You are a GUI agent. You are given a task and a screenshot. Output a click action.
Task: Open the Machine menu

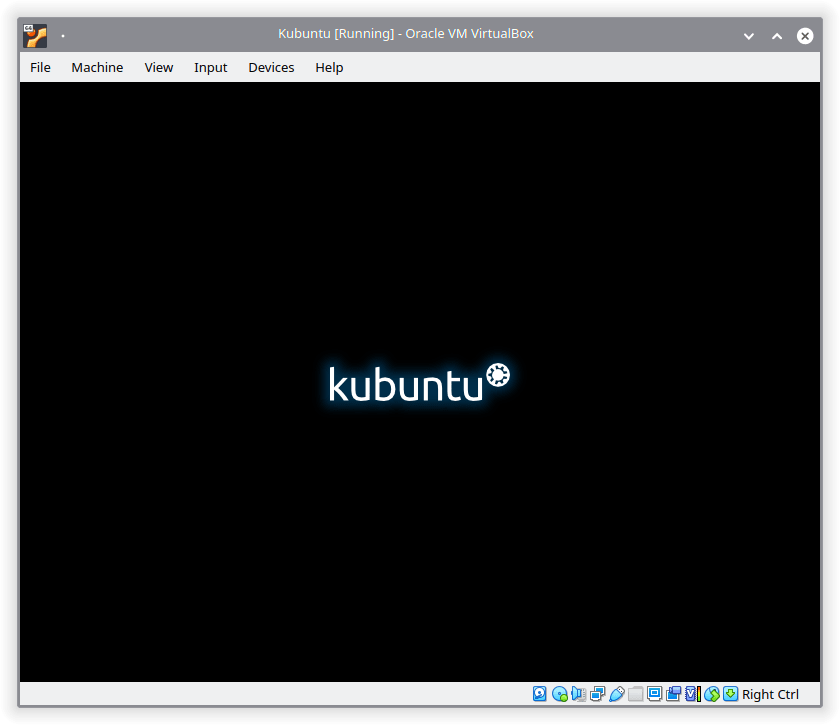pos(97,68)
